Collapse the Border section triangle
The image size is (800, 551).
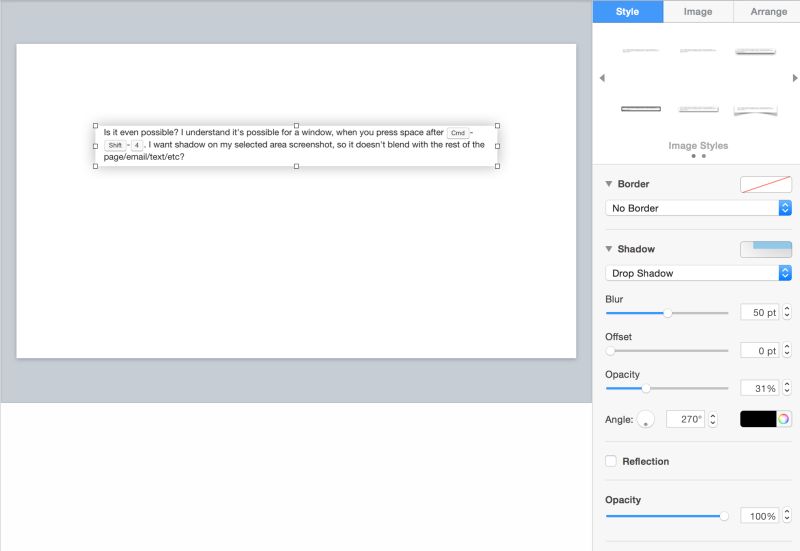coord(609,184)
